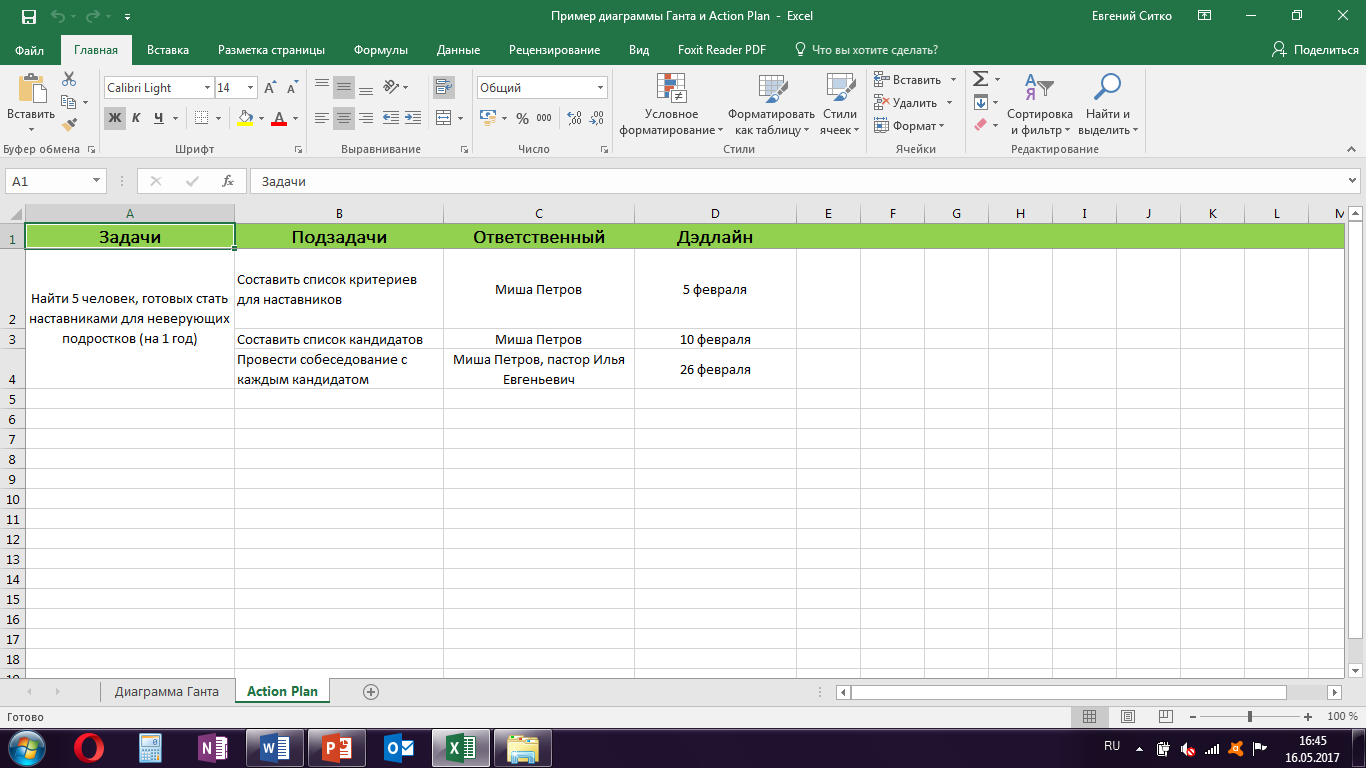Switch to Диаграмма Ганта sheet tab
The width and height of the screenshot is (1366, 768).
tap(166, 691)
